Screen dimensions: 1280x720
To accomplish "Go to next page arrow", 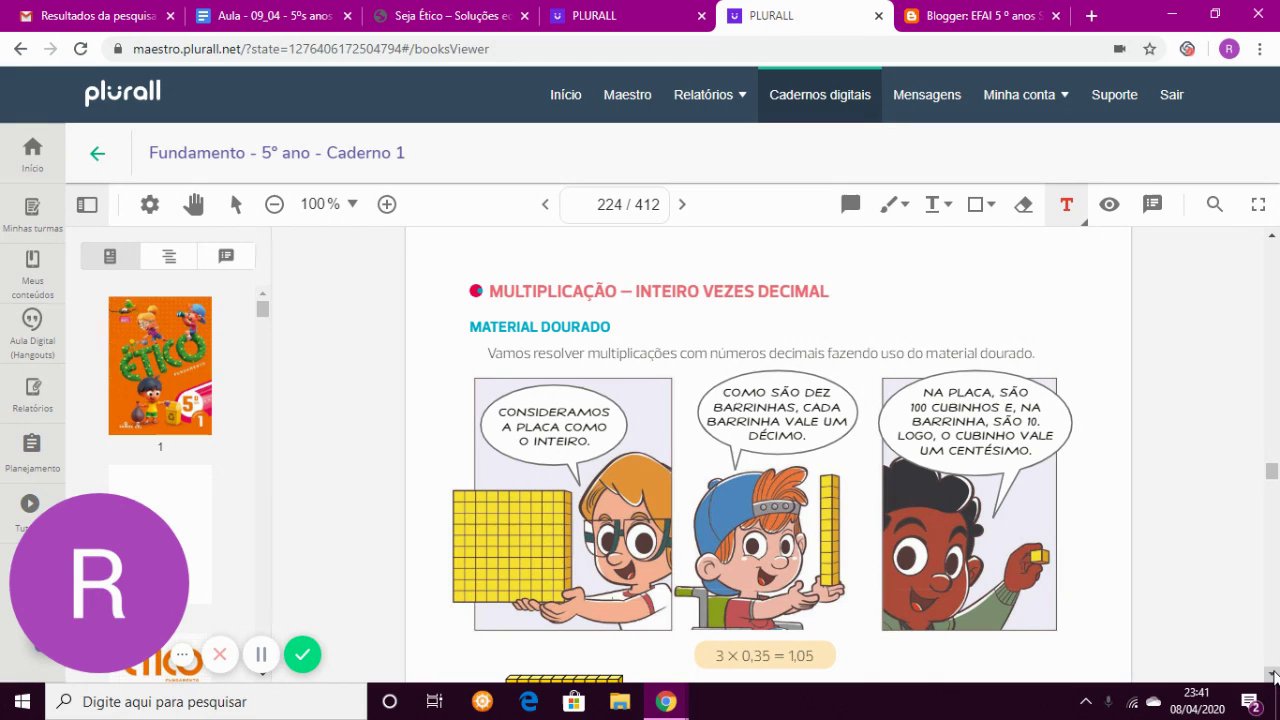I will (682, 204).
